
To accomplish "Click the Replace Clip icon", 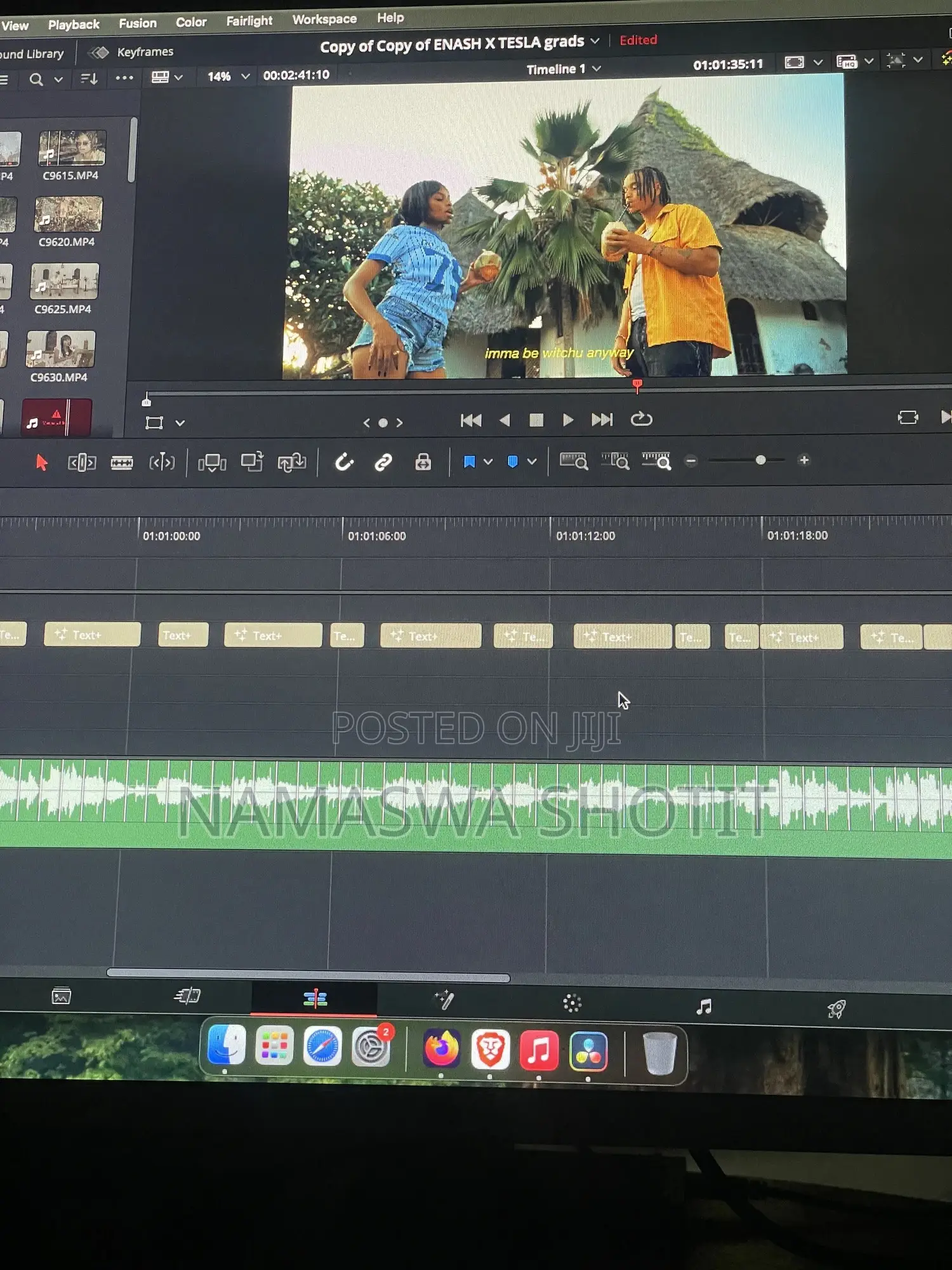I will pos(292,462).
